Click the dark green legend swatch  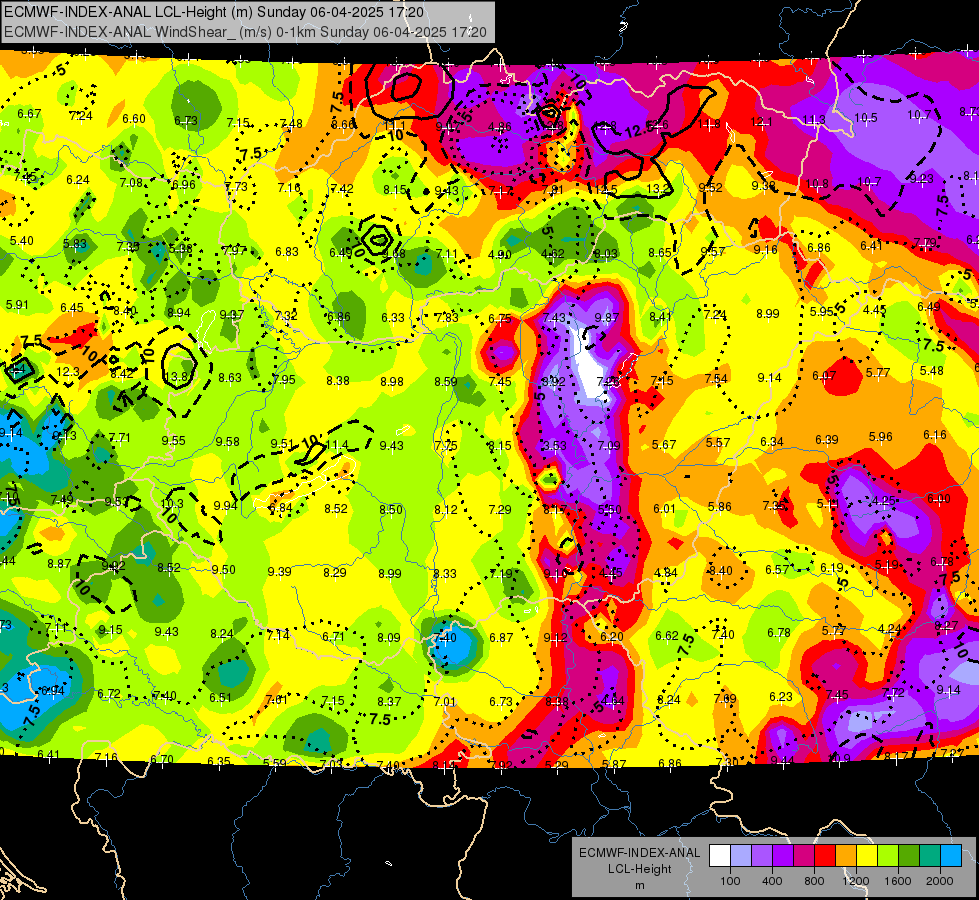pos(908,856)
